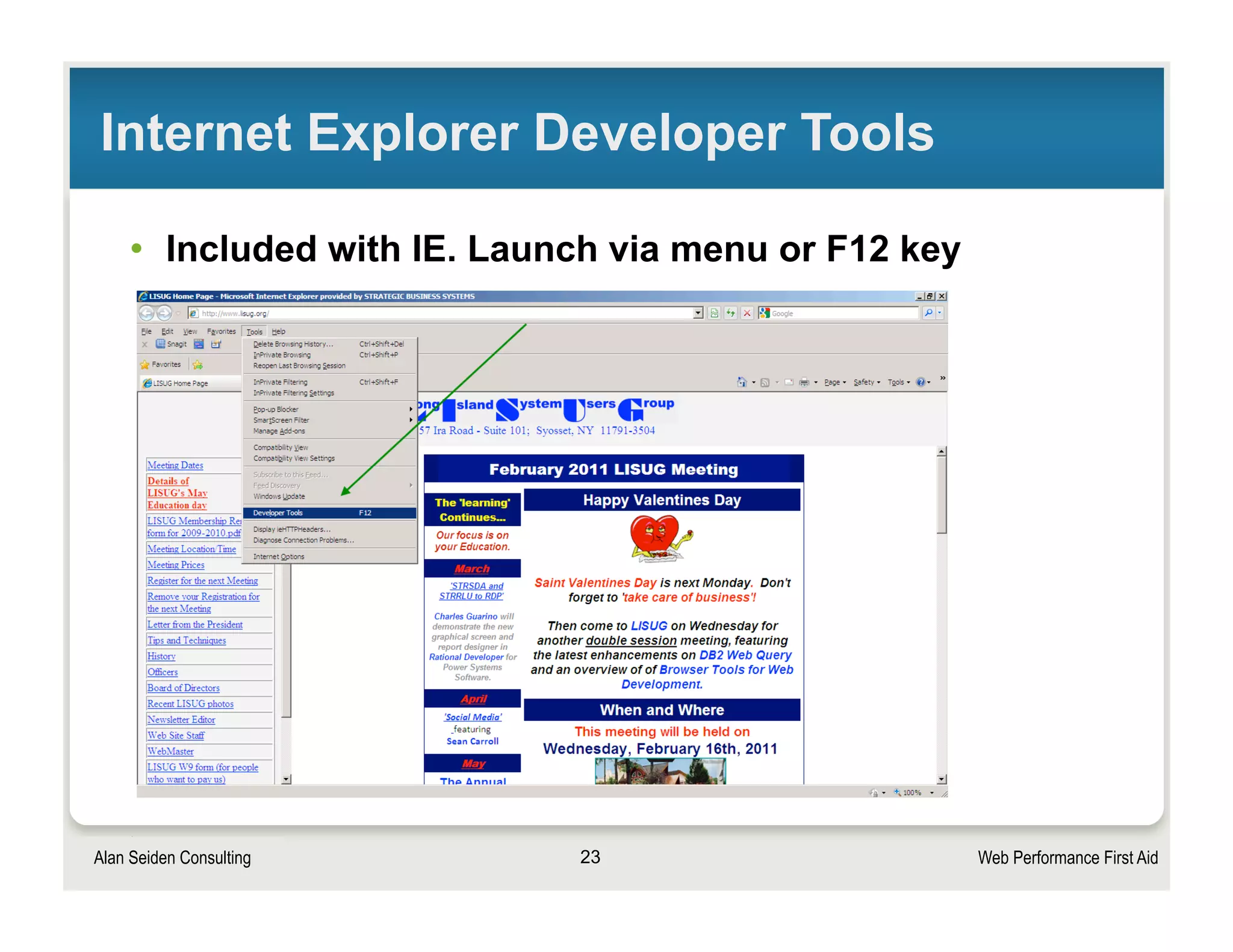Click the Print icon in command bar
Screen dimensions: 1233x952
pyautogui.click(x=804, y=382)
